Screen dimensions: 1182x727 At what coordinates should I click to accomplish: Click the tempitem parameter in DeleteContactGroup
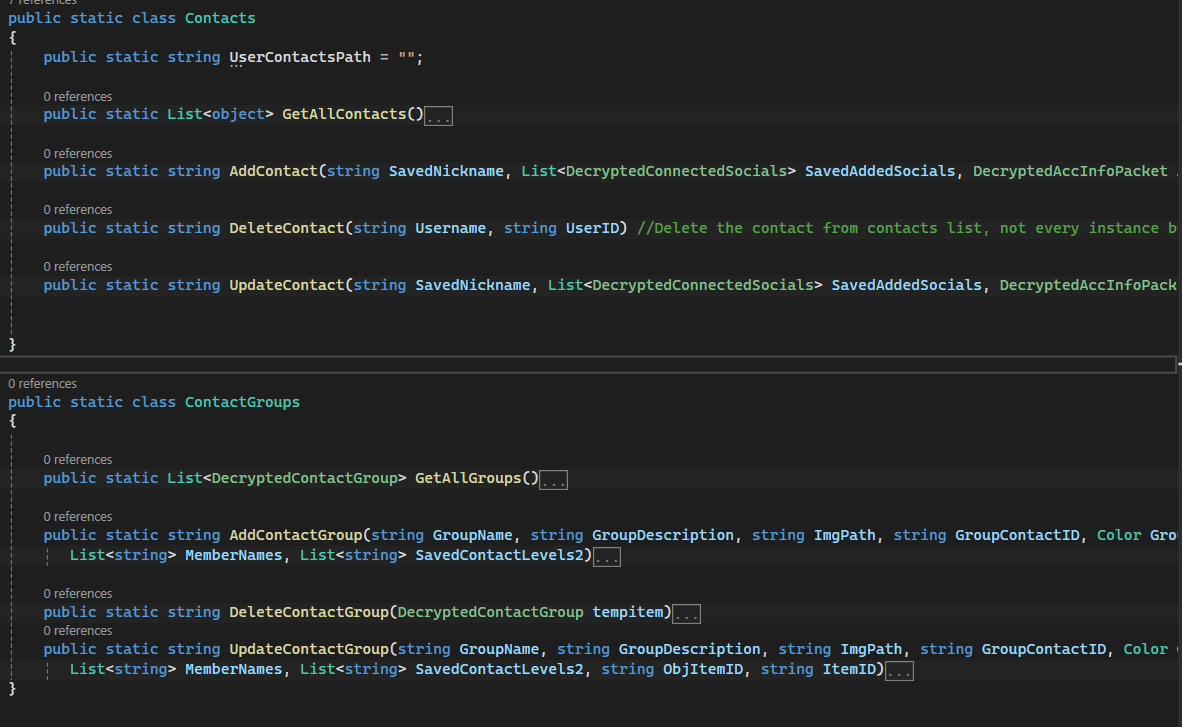pyautogui.click(x=632, y=612)
